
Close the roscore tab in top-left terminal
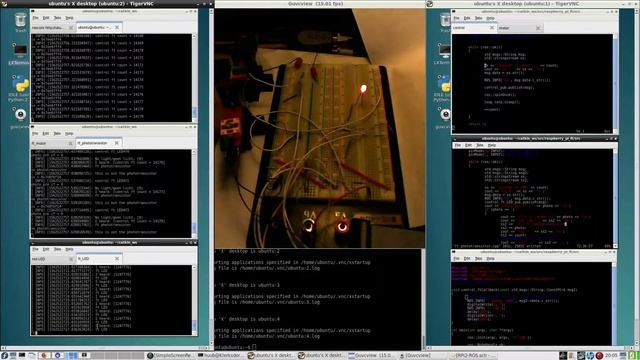(x=71, y=28)
